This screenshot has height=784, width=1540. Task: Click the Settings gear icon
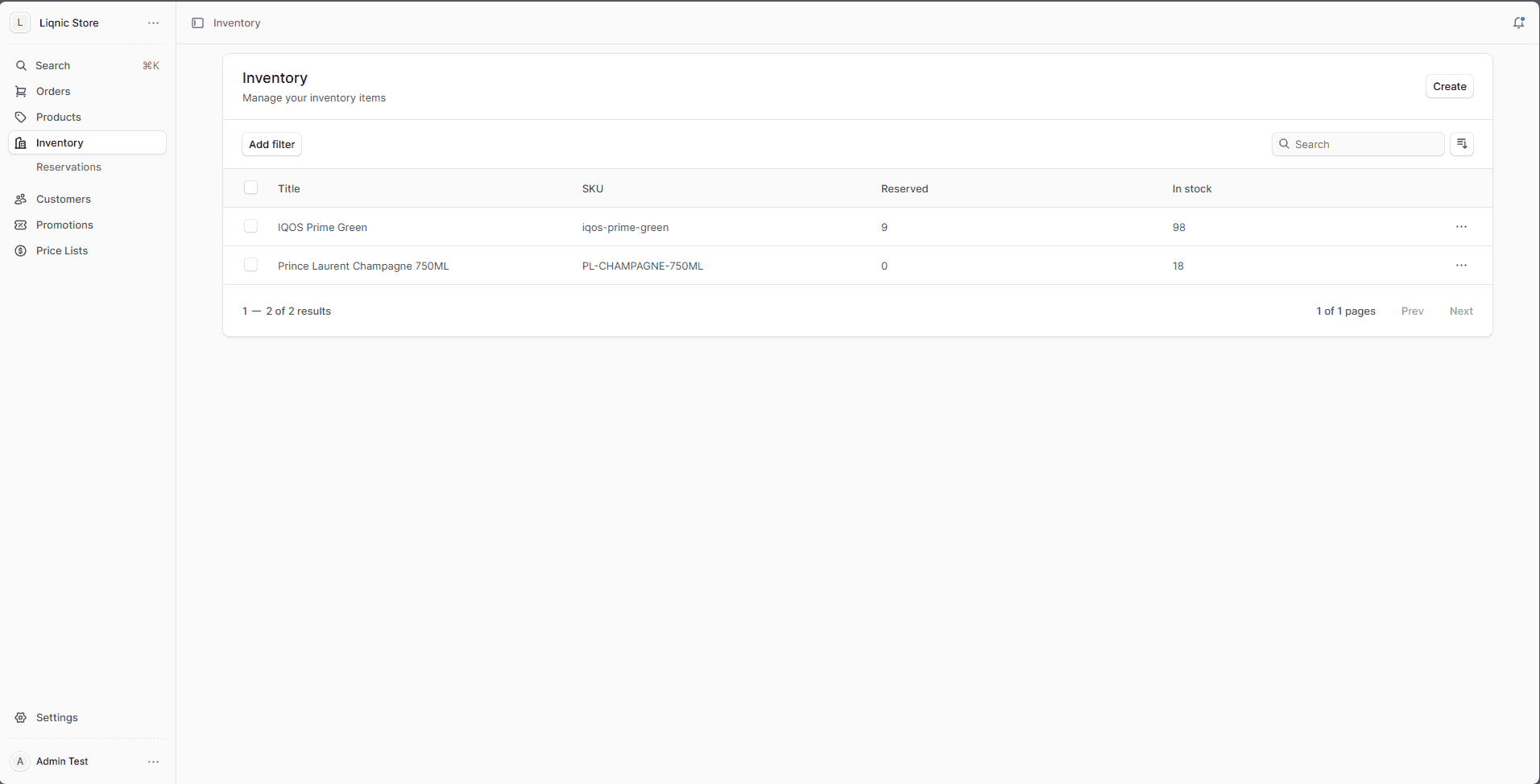pos(21,718)
